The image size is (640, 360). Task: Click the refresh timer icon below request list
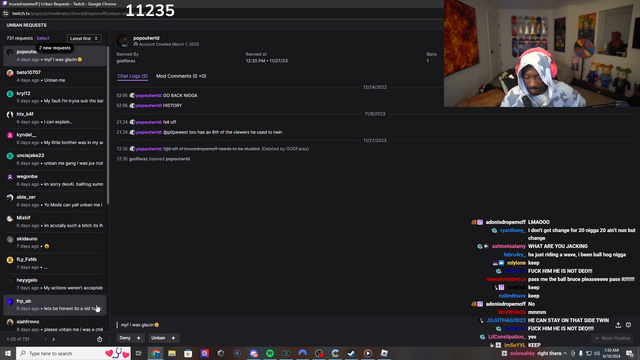(x=99, y=339)
